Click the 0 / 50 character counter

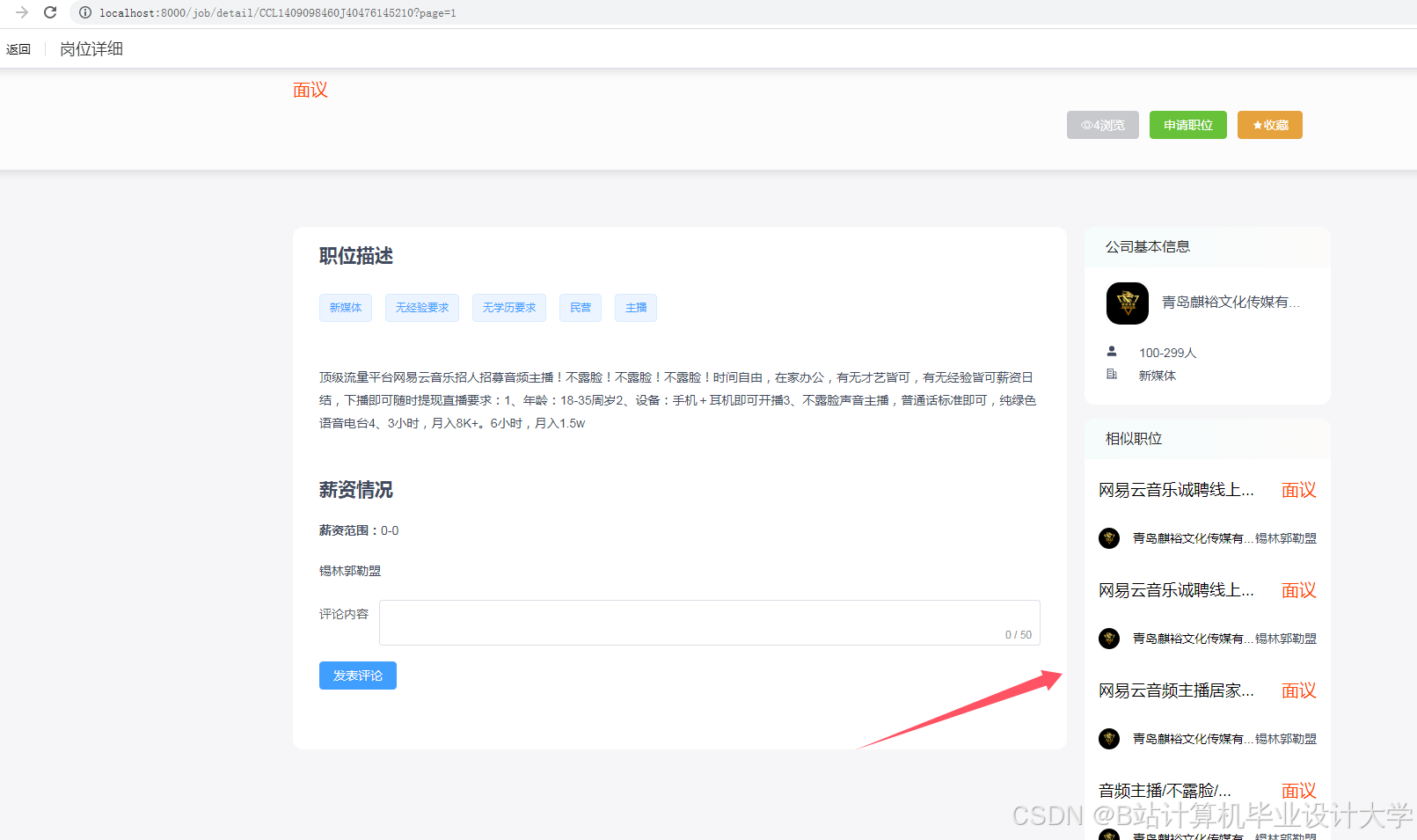coord(1019,635)
